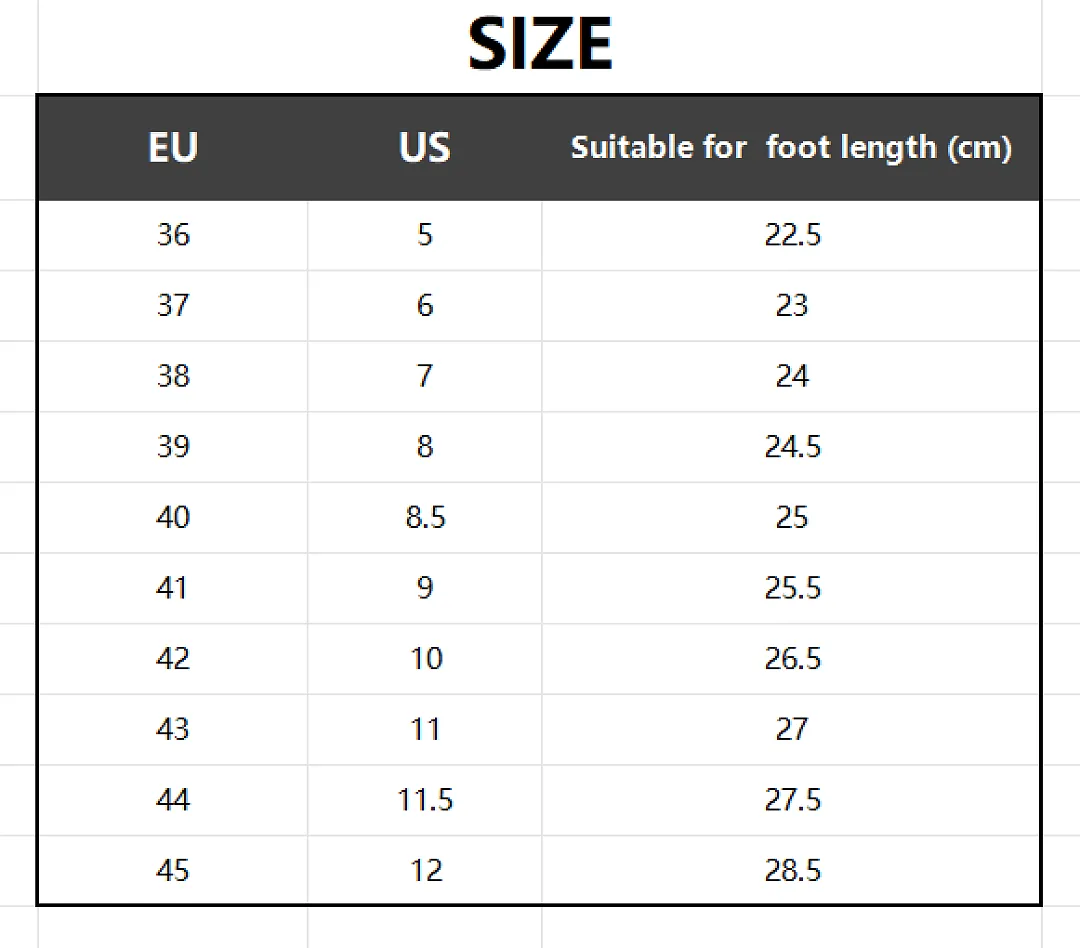
Task: Select the US column header
Action: coord(425,147)
